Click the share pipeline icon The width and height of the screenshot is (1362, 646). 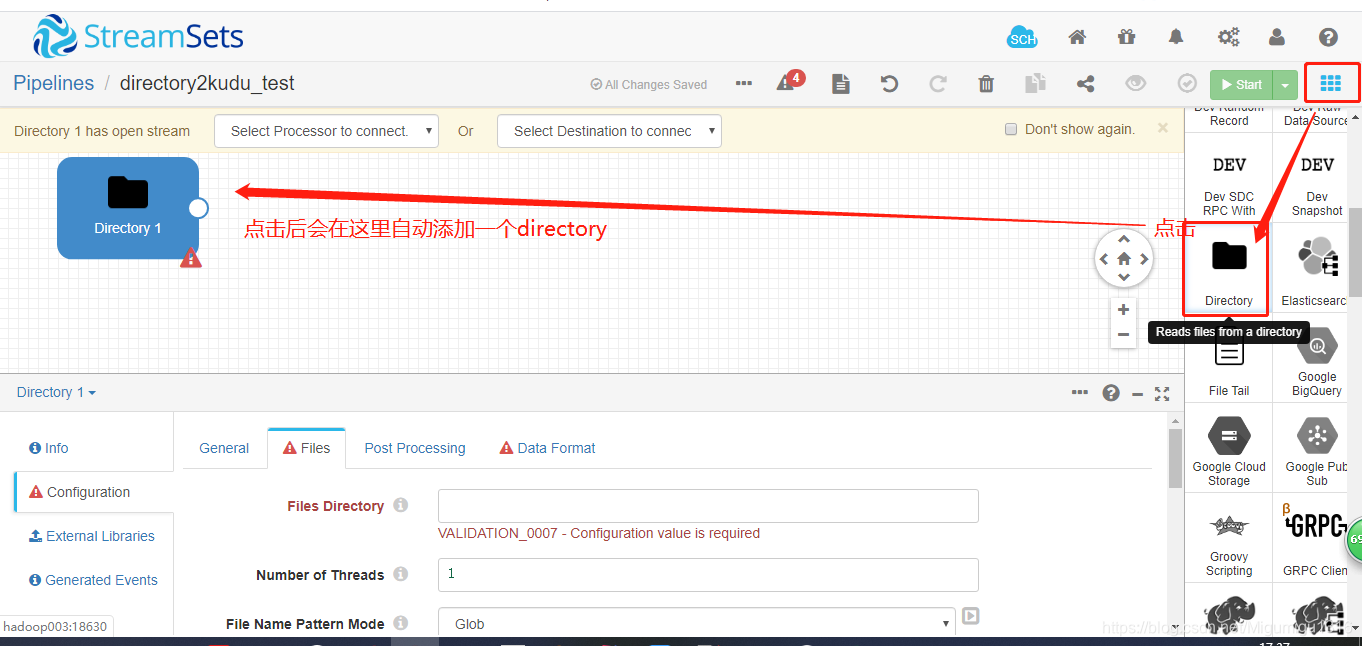click(1085, 84)
